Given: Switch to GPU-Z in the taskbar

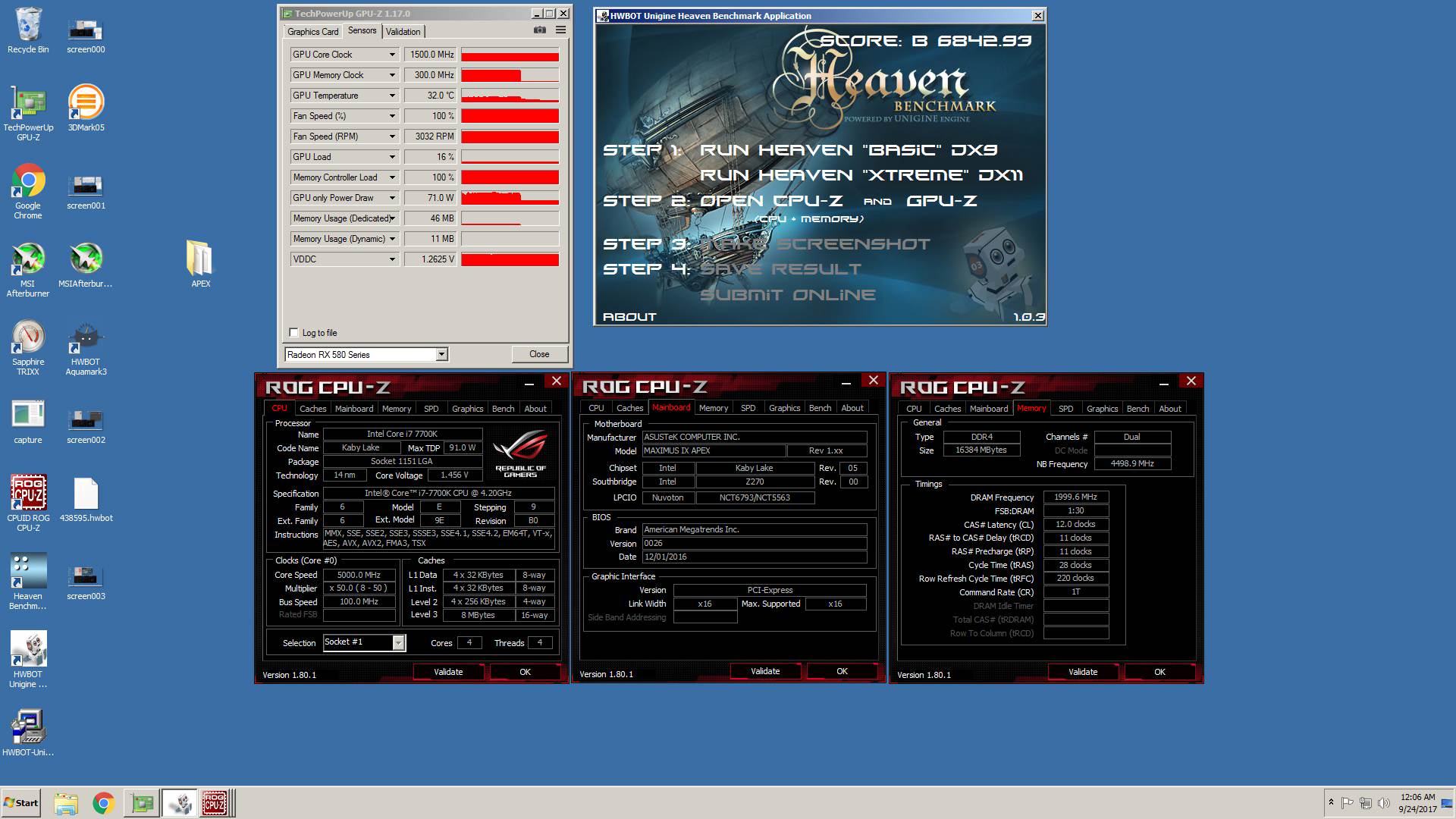Looking at the screenshot, I should [142, 803].
